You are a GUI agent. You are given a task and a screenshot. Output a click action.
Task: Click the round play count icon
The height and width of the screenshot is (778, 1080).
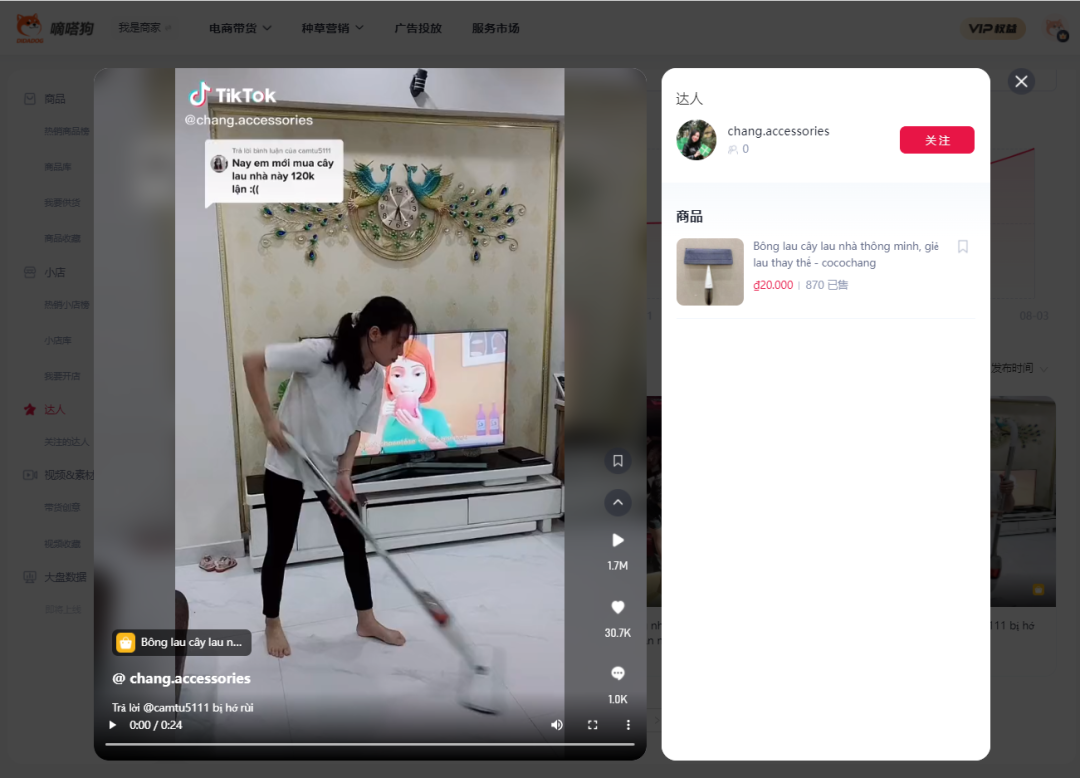click(617, 540)
